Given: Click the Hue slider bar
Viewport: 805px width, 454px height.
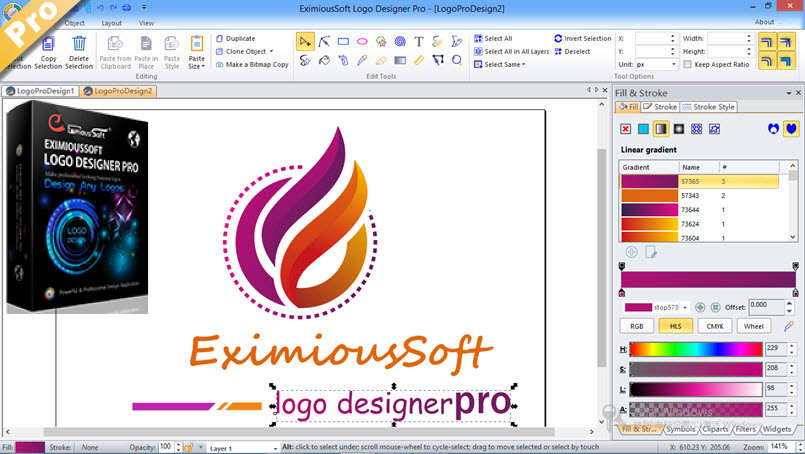Looking at the screenshot, I should [696, 349].
